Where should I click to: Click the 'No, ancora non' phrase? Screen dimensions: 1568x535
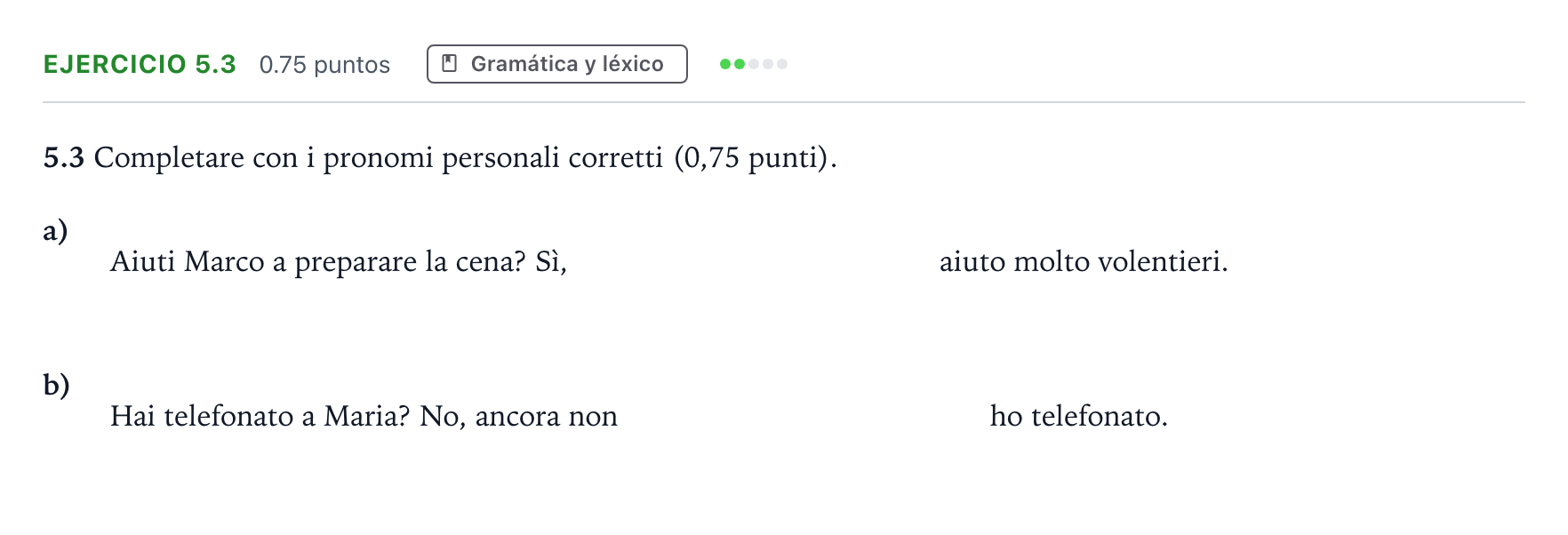pyautogui.click(x=519, y=416)
